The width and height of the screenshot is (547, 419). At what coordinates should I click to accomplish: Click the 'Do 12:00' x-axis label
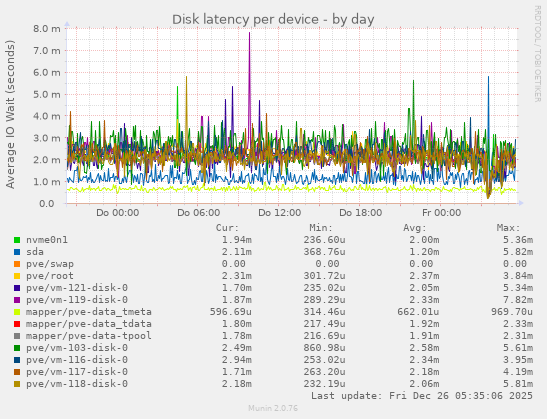[x=279, y=213]
